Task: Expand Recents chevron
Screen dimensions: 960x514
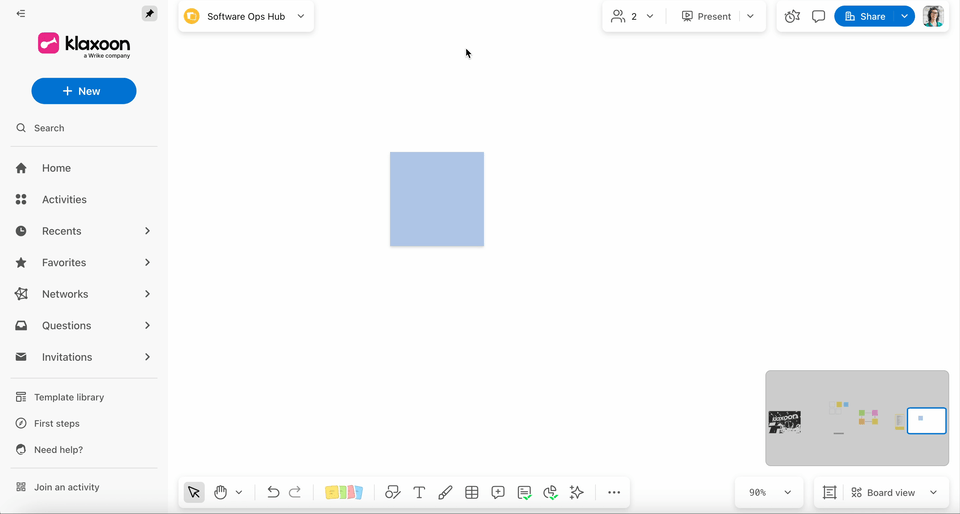Action: 148,231
